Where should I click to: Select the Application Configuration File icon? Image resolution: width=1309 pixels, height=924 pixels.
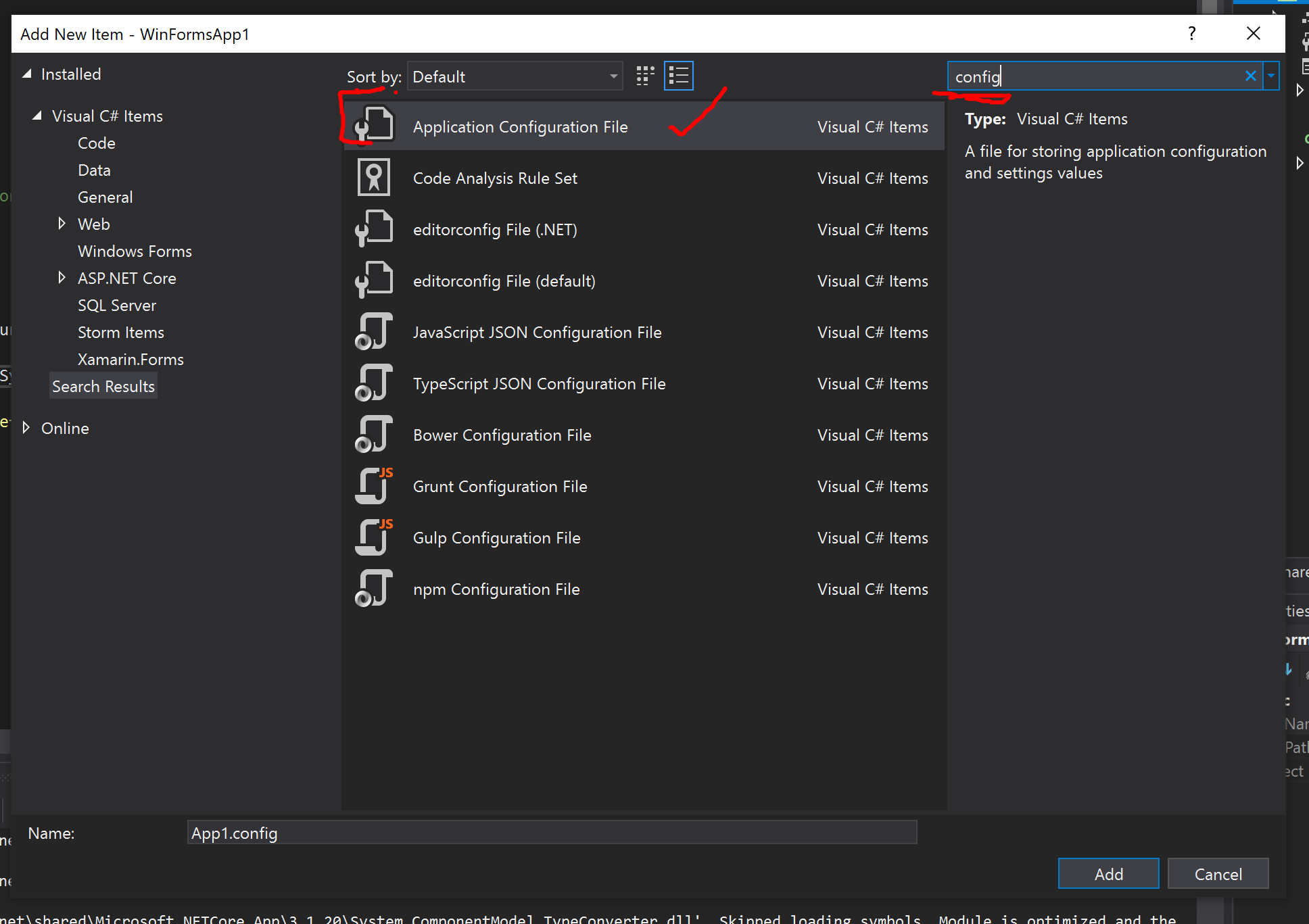374,126
